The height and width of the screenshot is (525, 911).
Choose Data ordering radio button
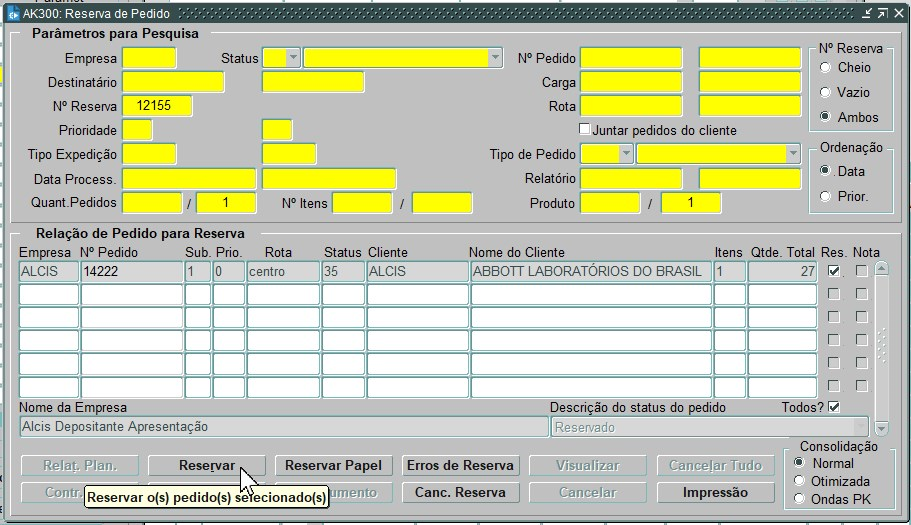pyautogui.click(x=825, y=171)
